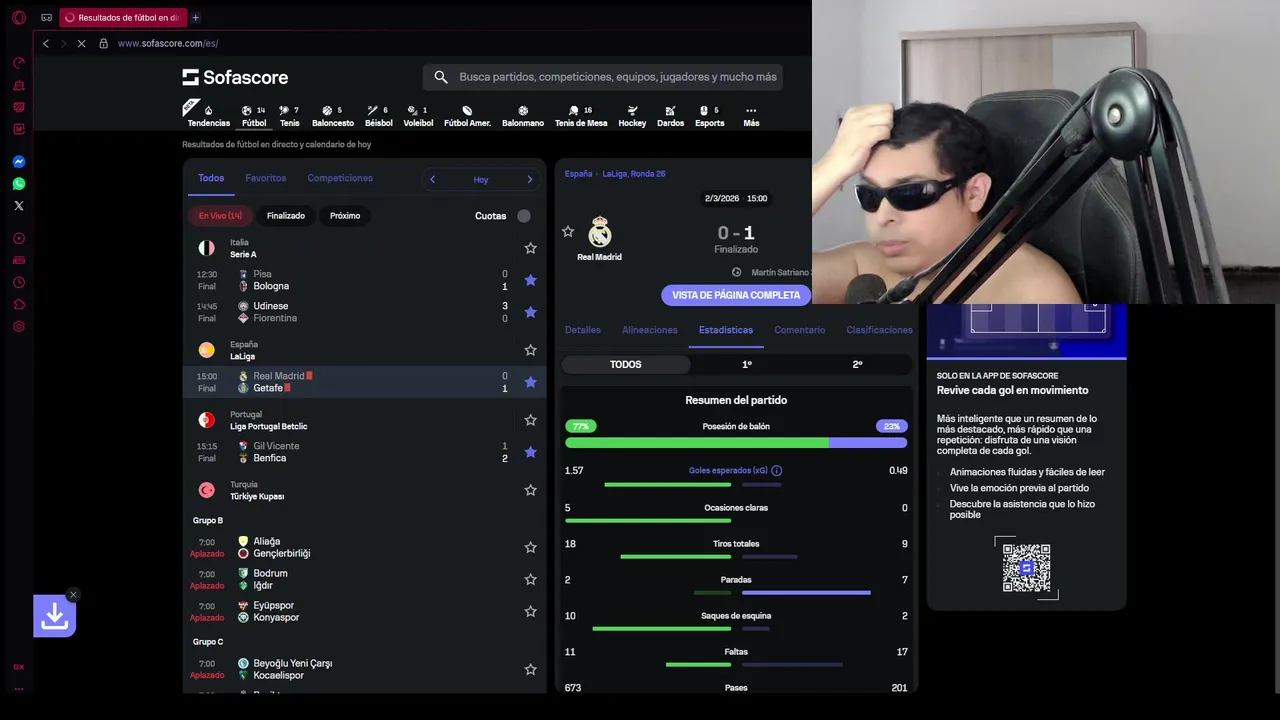Select the Balonmano sport category

[523, 116]
